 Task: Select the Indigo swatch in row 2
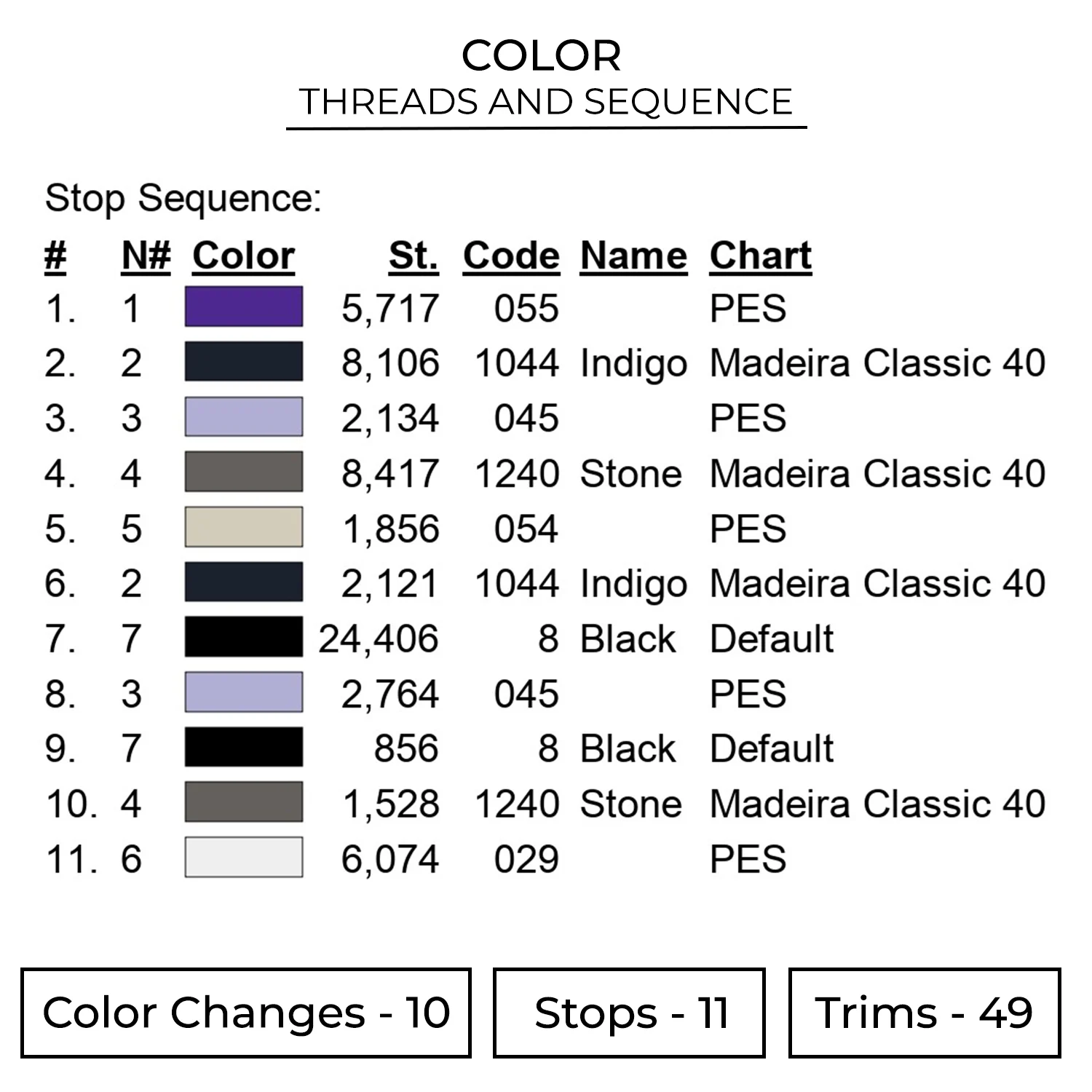[243, 362]
